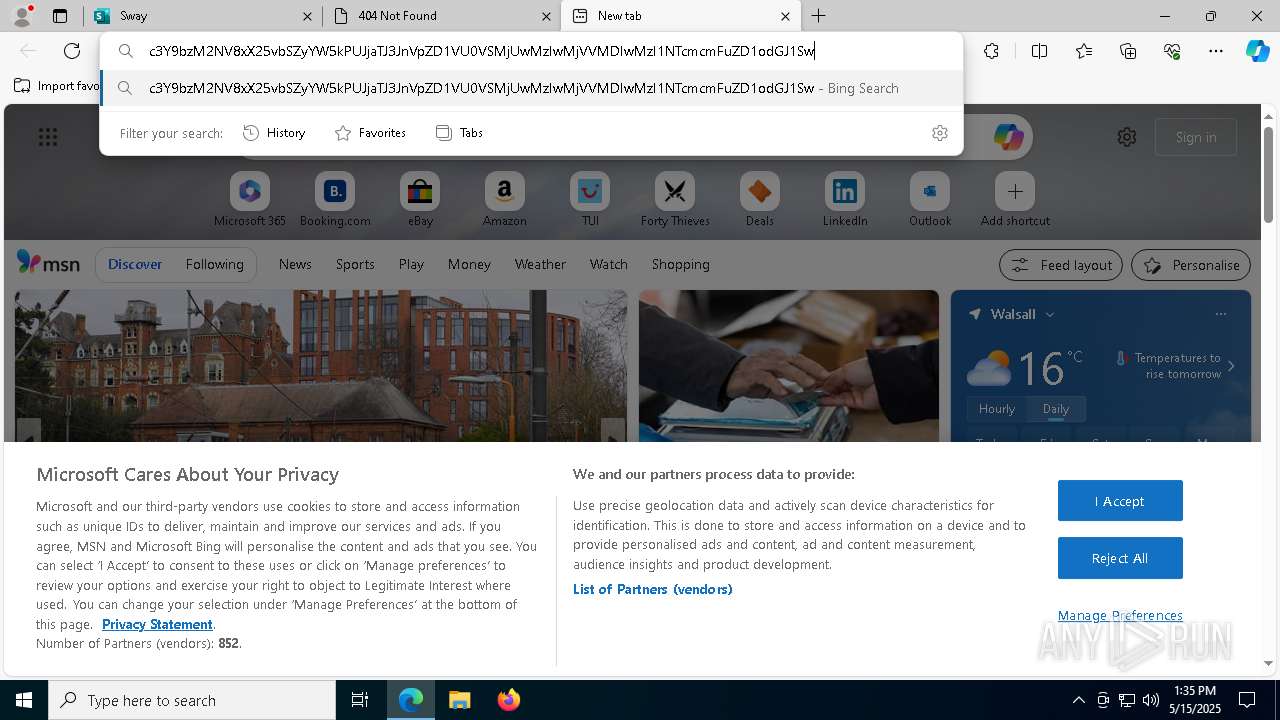Open the Amazon shortcut
The height and width of the screenshot is (720, 1280).
coord(504,200)
